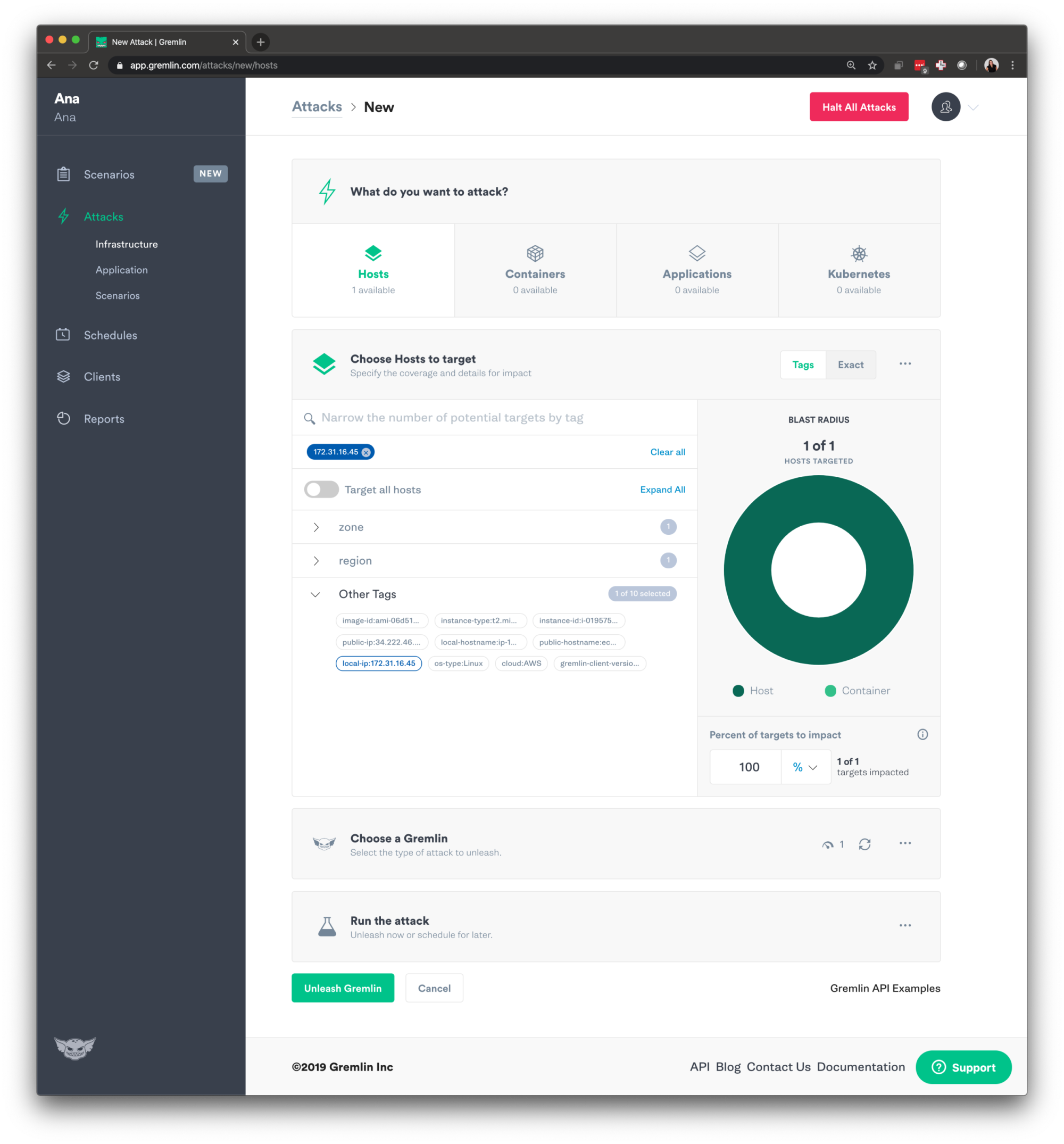Screen dimensions: 1064x1144
Task: Open the percent unit dropdown
Action: [x=805, y=767]
